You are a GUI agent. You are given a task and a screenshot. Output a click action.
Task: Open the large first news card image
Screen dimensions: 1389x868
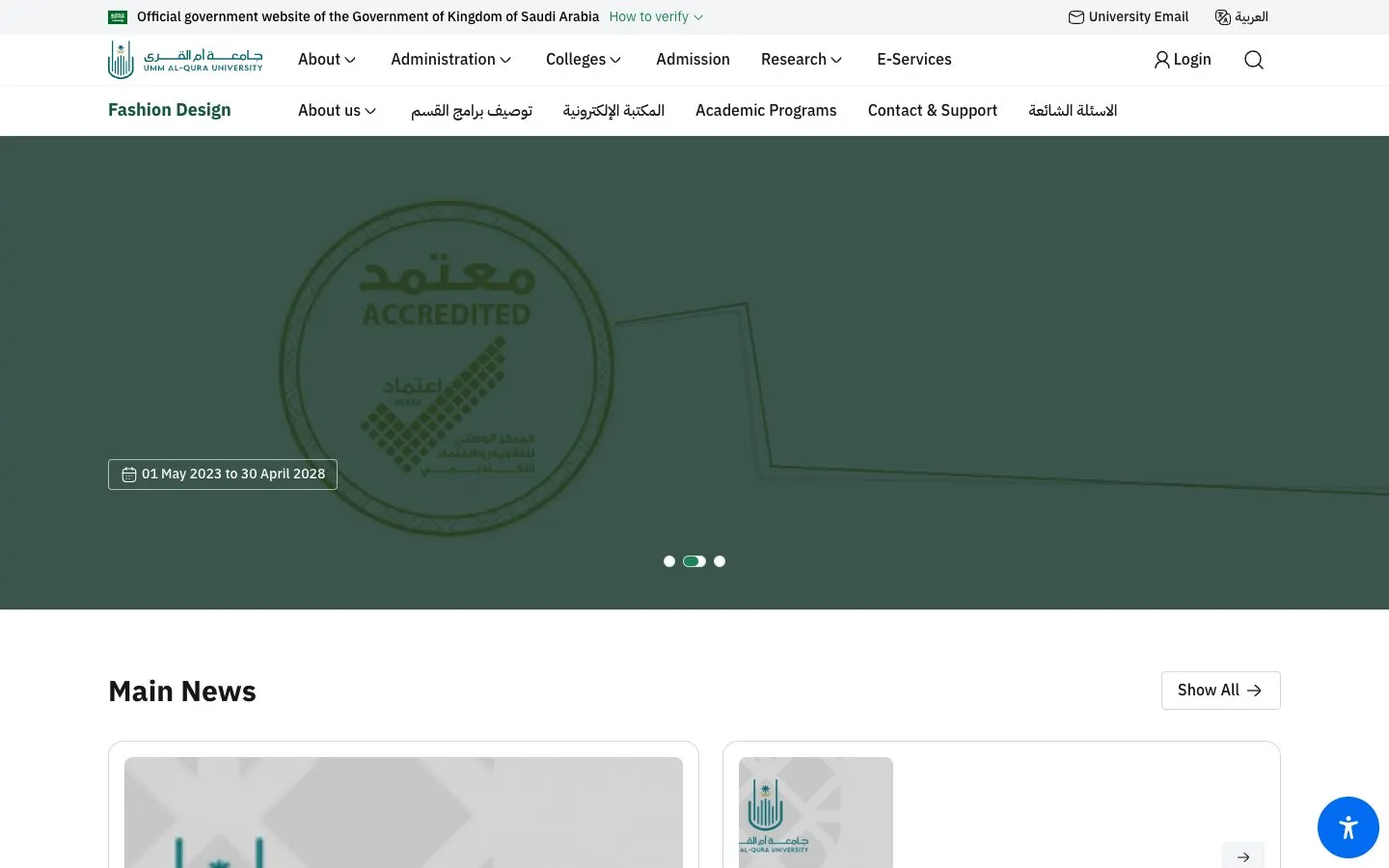[x=403, y=812]
